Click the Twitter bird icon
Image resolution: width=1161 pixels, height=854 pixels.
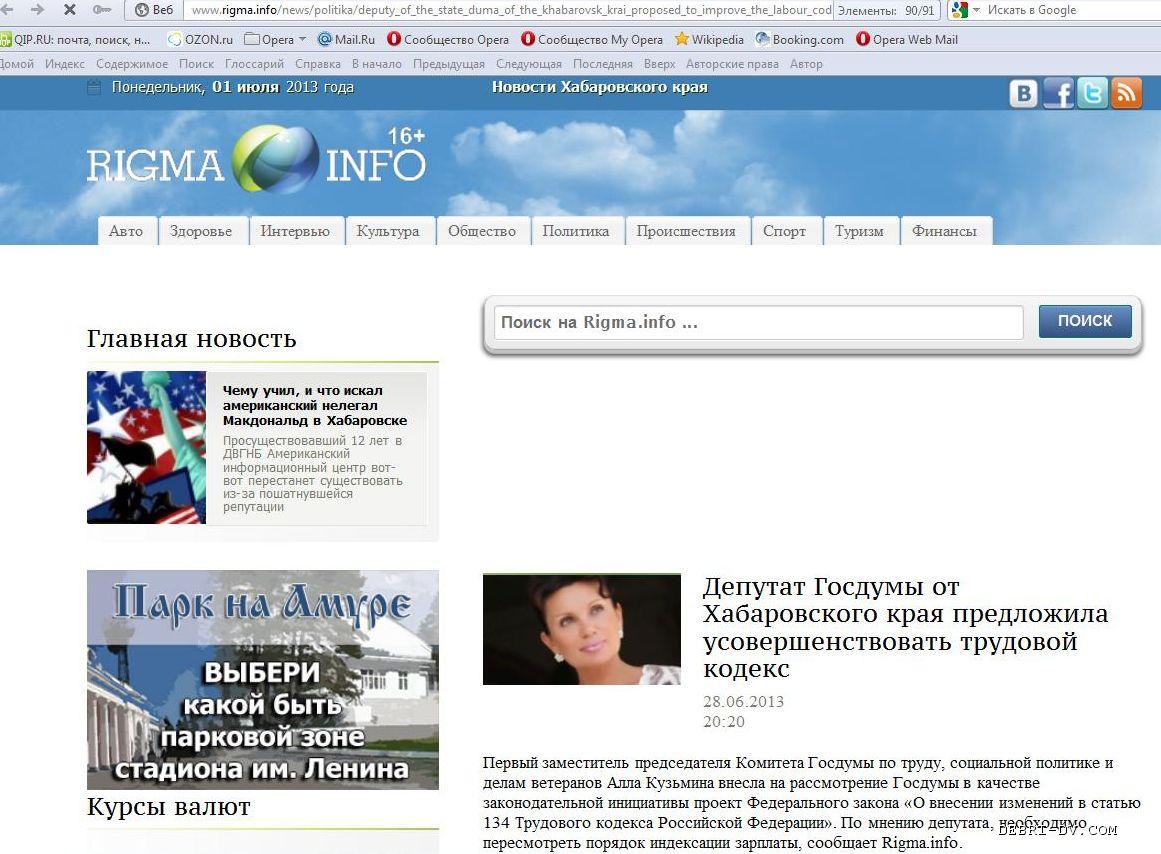click(1092, 93)
